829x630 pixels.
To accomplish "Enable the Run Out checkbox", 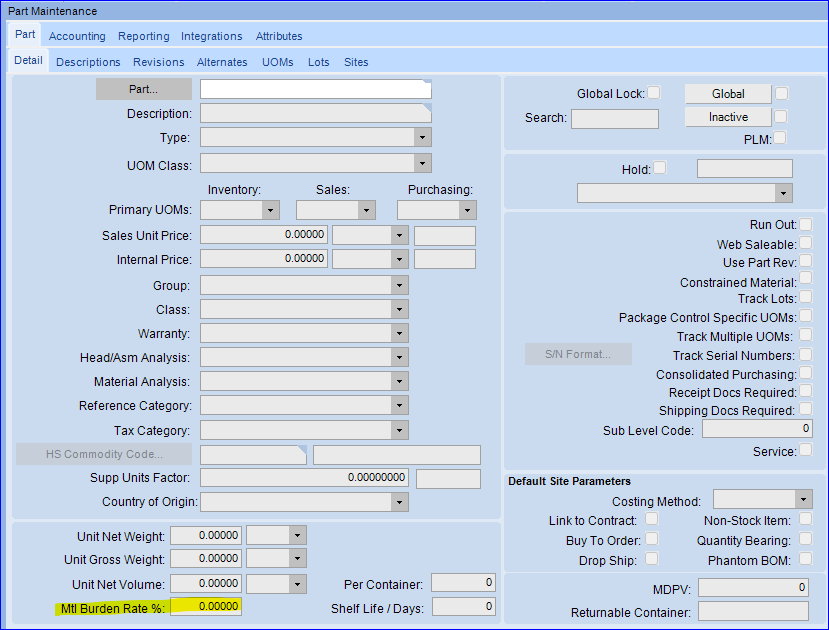I will [x=806, y=224].
